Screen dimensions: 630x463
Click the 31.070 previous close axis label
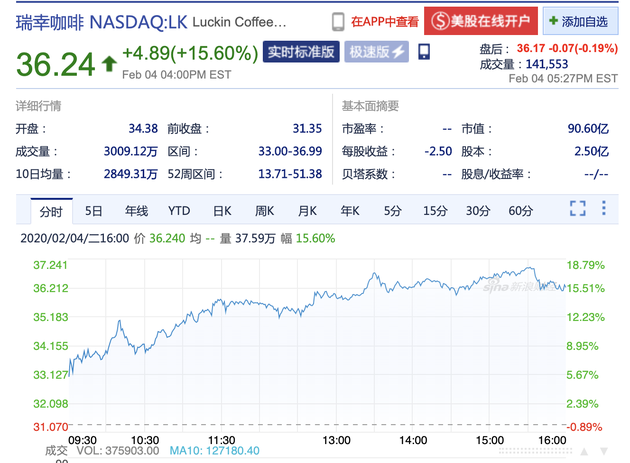[51, 427]
